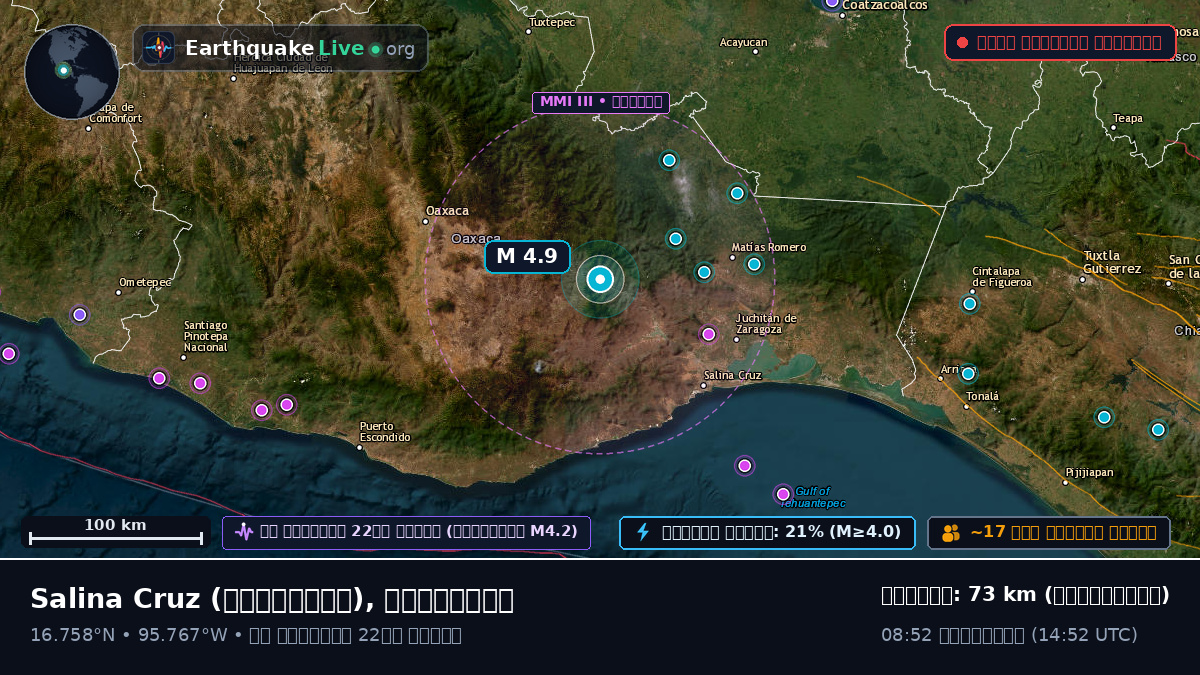Click the 100 km scale bar
Viewport: 1200px width, 675px height.
click(x=116, y=532)
